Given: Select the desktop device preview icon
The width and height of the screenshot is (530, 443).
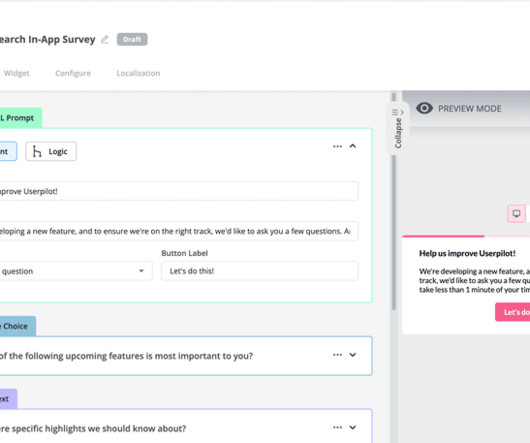Looking at the screenshot, I should click(516, 214).
